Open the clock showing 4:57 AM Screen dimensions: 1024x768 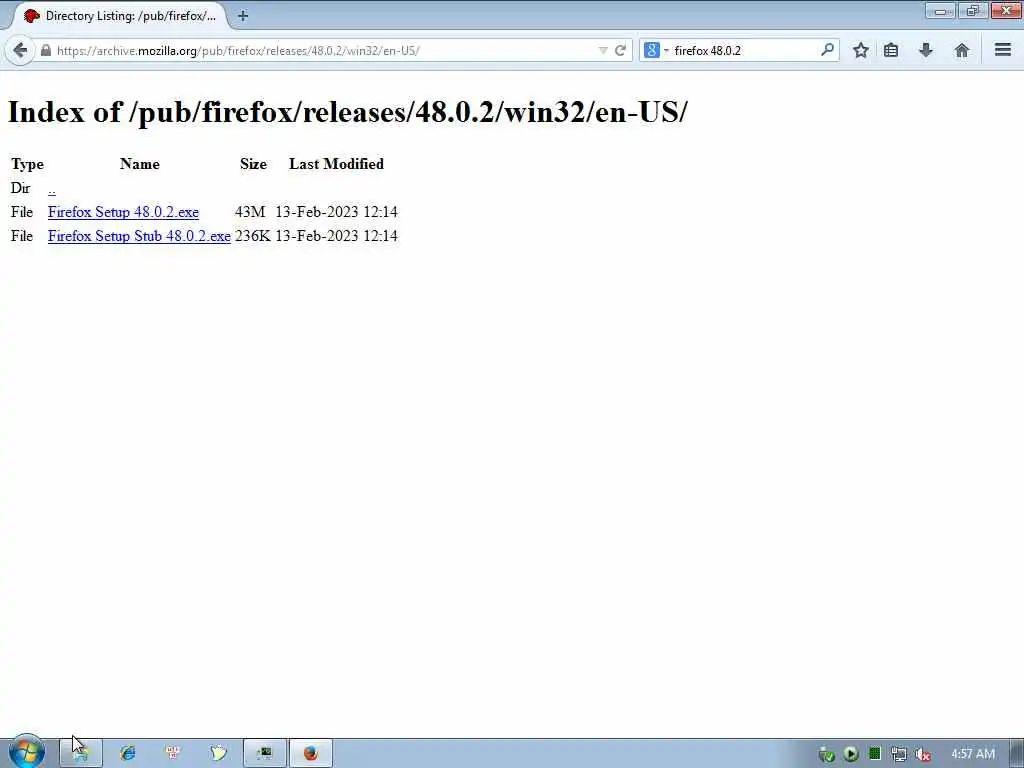tap(973, 754)
